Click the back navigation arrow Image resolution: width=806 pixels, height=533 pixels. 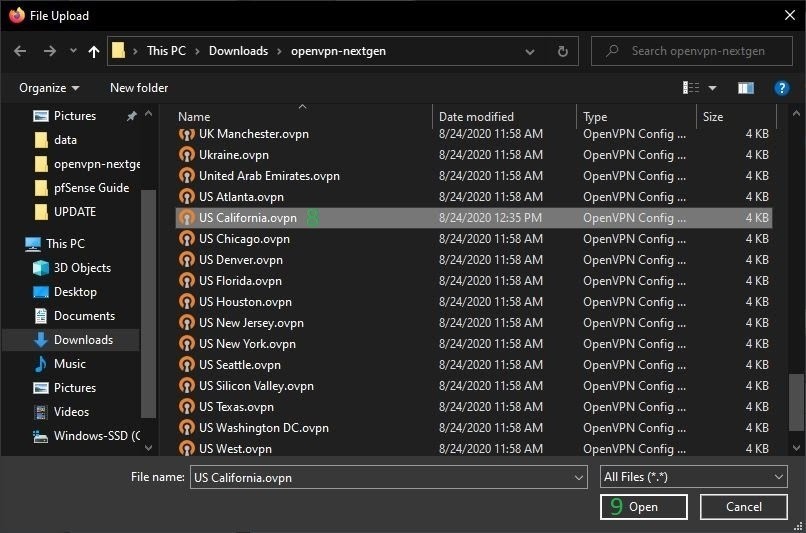click(21, 51)
